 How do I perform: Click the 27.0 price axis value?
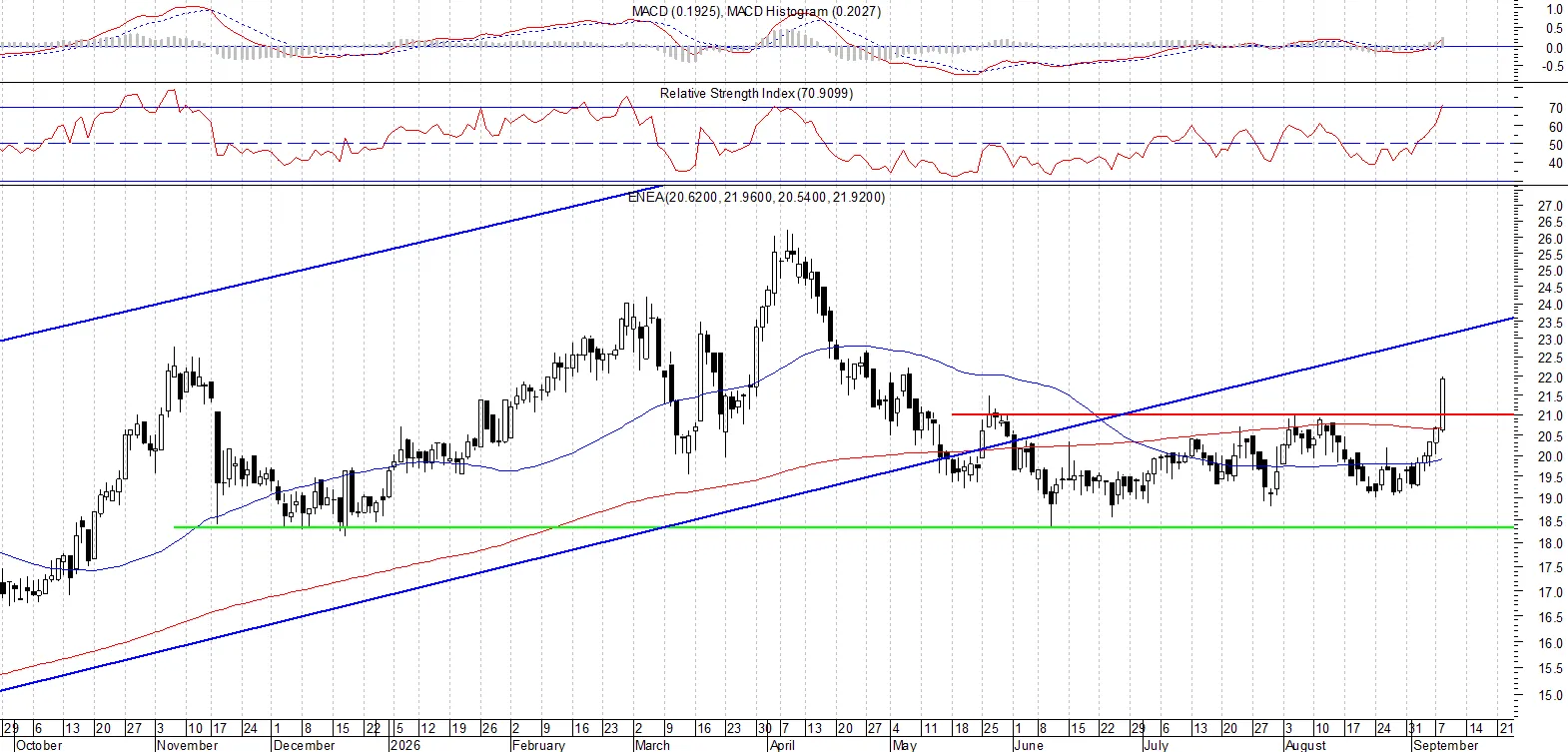pos(1550,207)
